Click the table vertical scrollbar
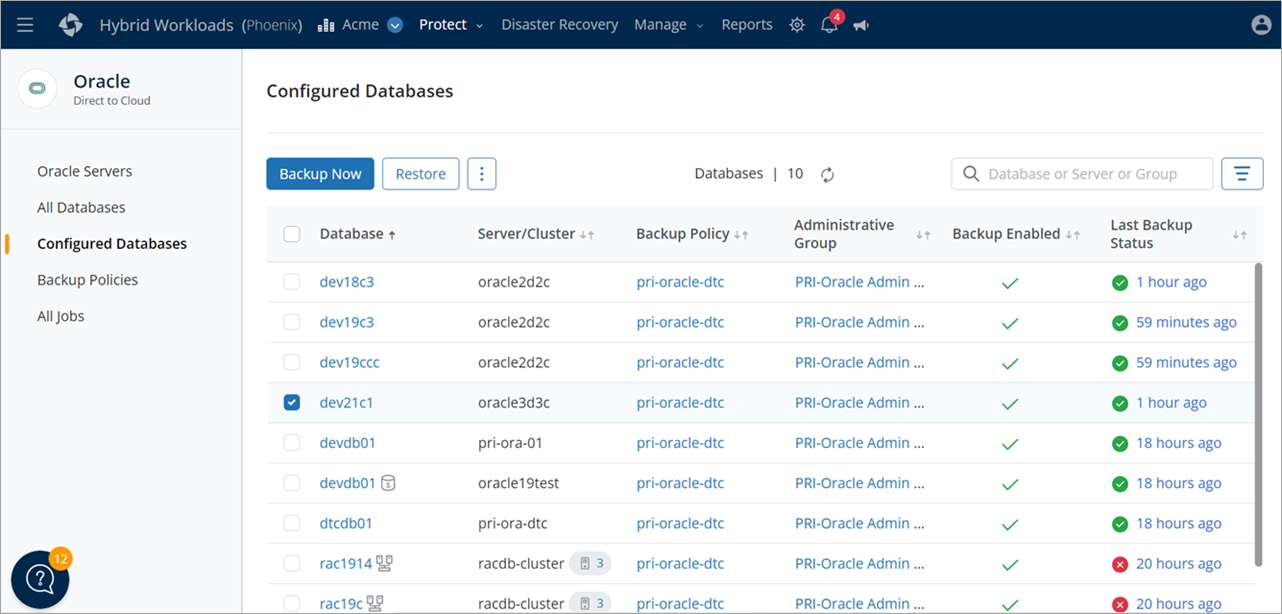The width and height of the screenshot is (1282, 614). pos(1258,415)
